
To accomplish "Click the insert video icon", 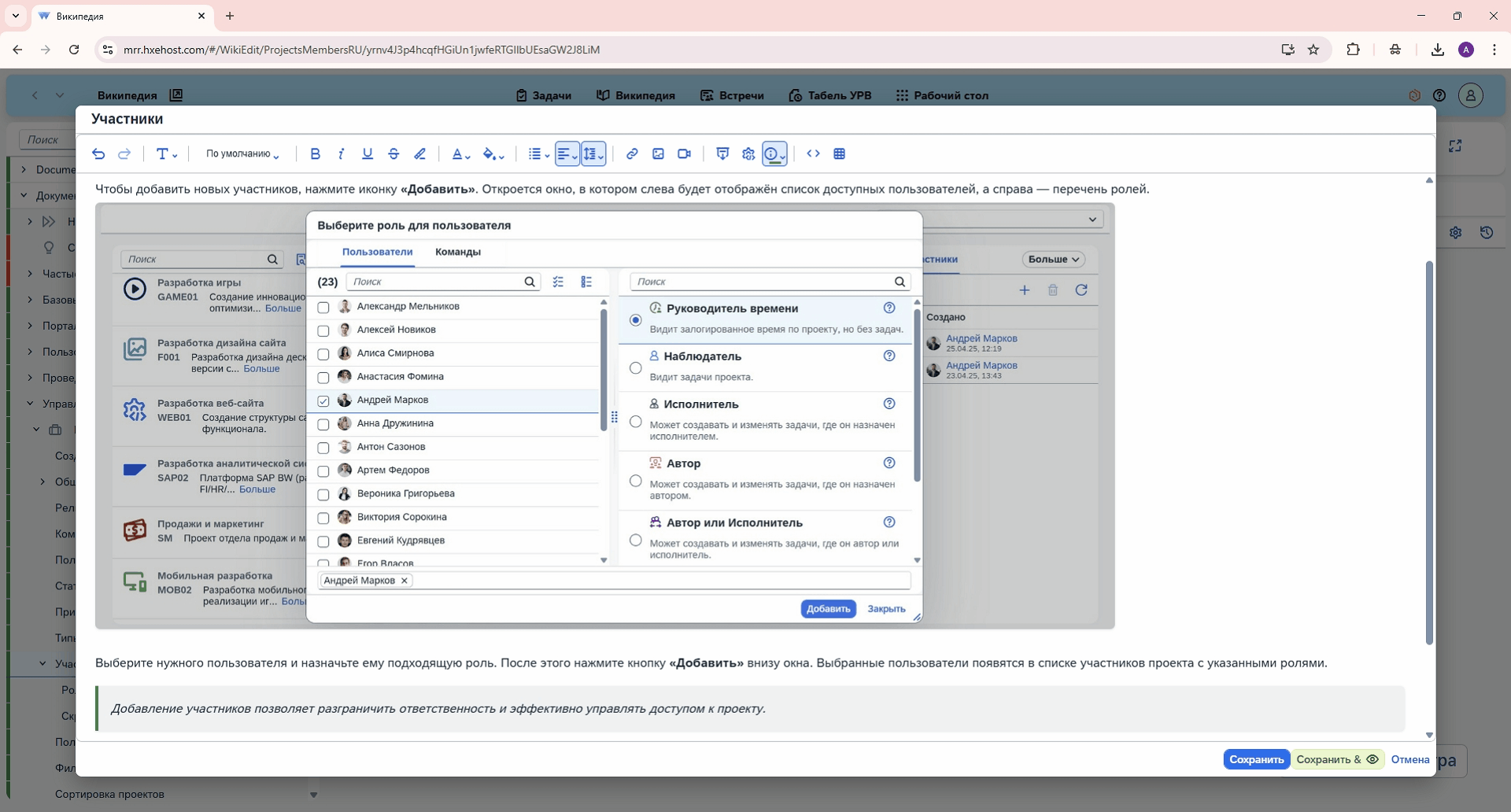I will pos(684,154).
